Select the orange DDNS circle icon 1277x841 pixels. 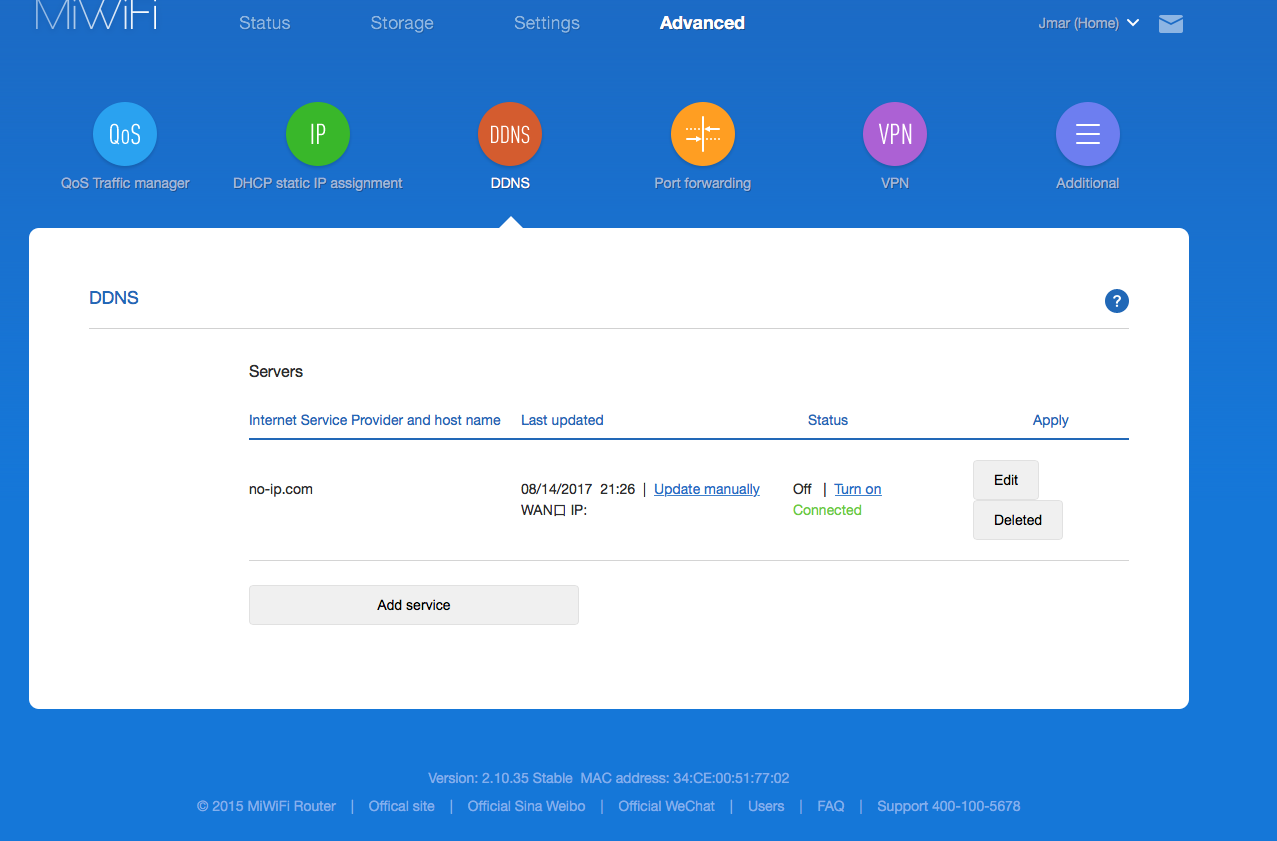(510, 134)
